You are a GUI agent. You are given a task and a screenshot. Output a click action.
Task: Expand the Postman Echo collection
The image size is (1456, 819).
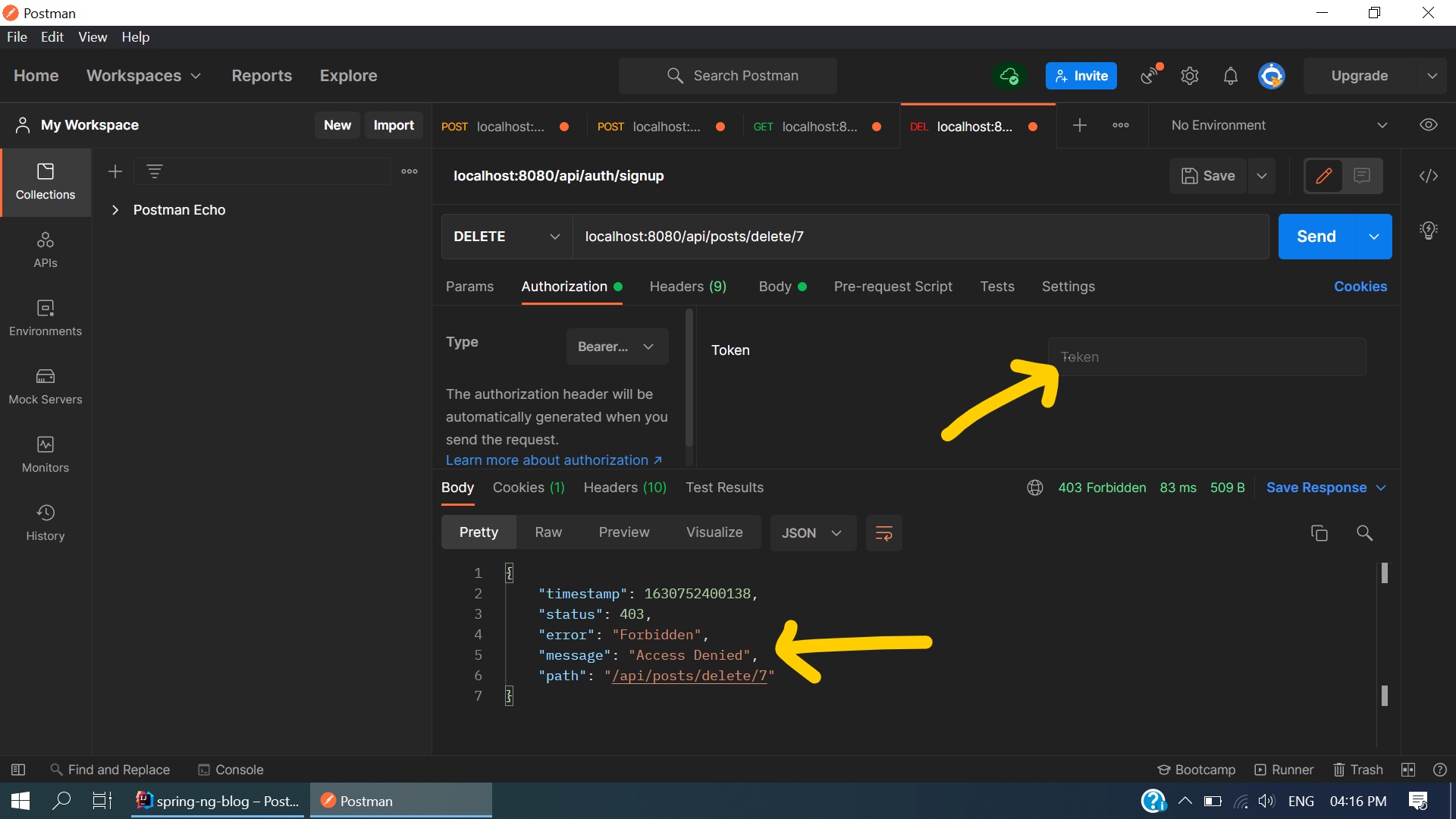tap(115, 210)
